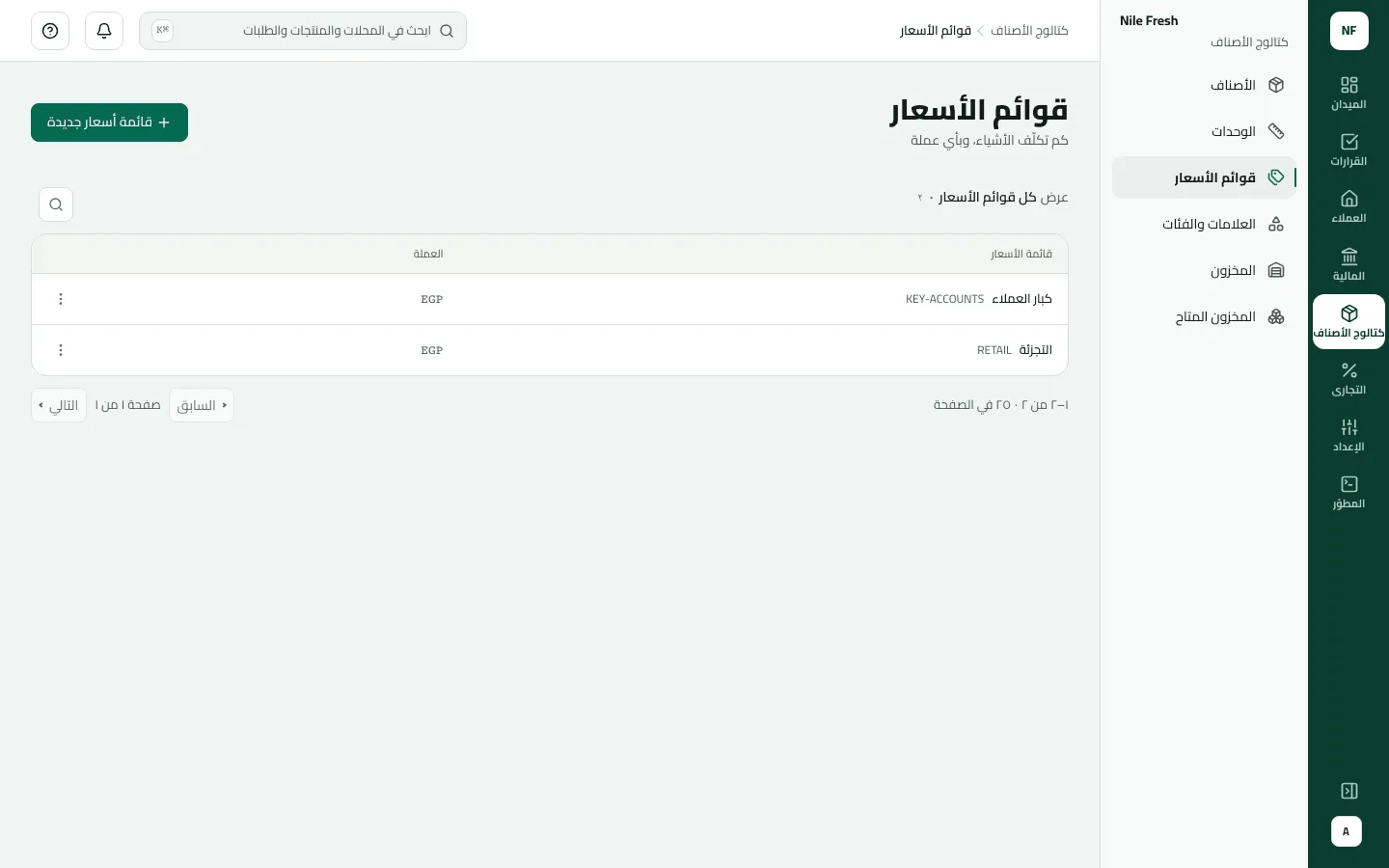
Task: Click EGP in the التجزئة row
Action: [x=432, y=351]
